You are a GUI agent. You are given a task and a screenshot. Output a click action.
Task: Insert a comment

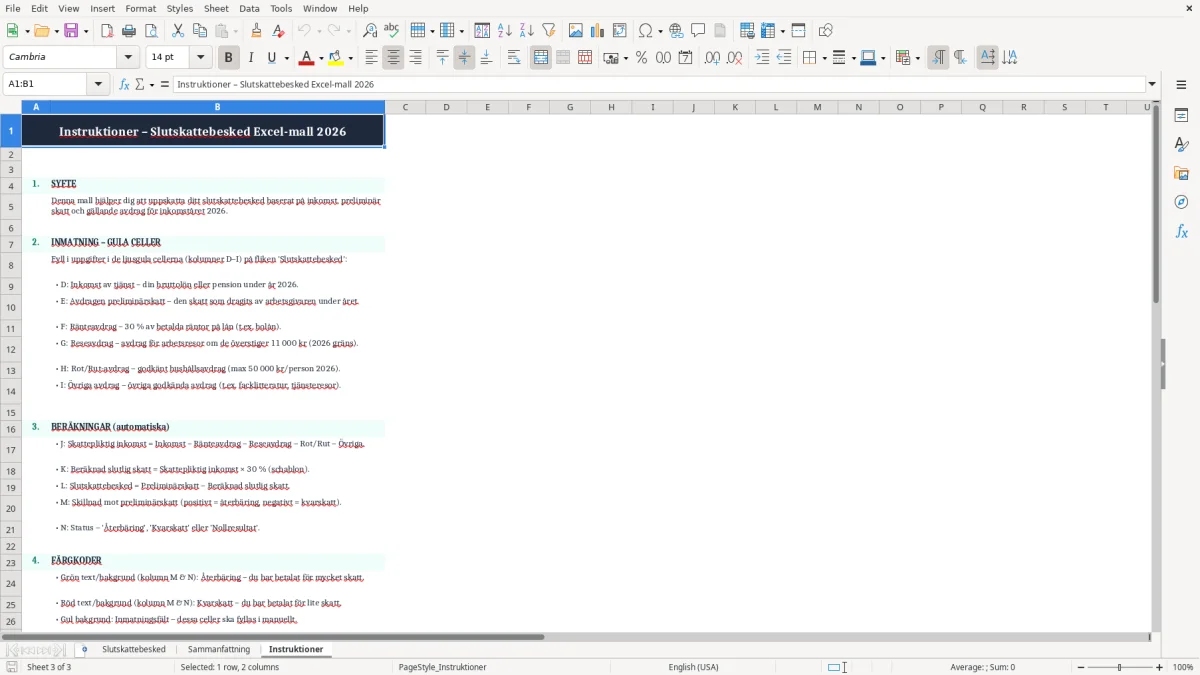(698, 31)
